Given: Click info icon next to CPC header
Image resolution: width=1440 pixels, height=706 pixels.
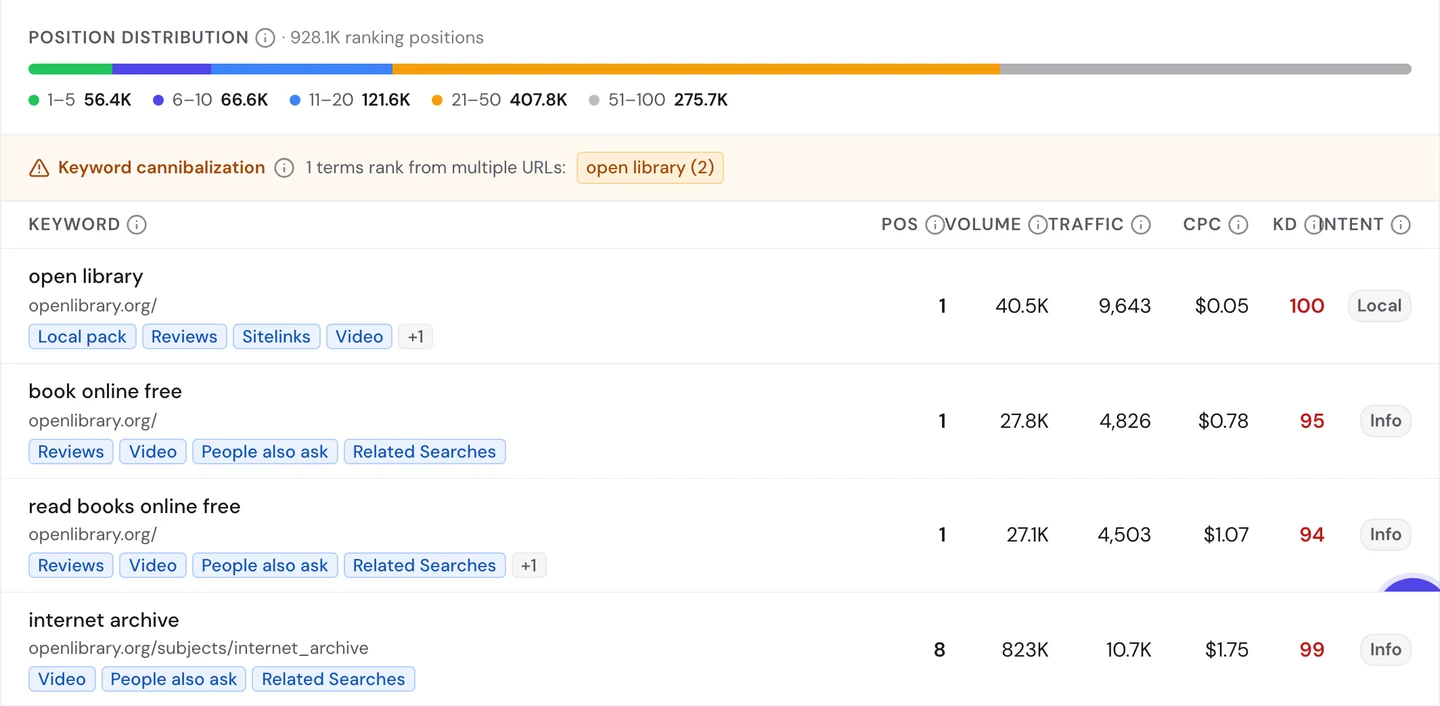Looking at the screenshot, I should [x=1238, y=225].
